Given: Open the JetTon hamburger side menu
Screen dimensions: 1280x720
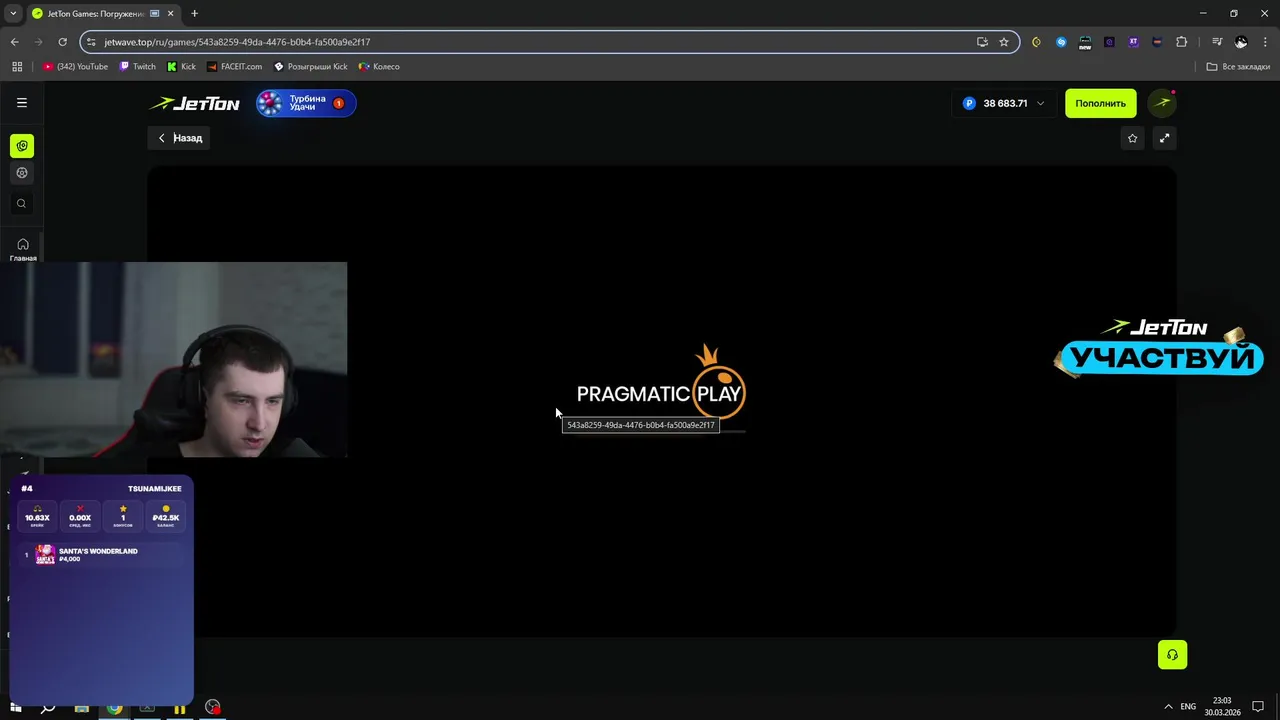Looking at the screenshot, I should pyautogui.click(x=22, y=103).
